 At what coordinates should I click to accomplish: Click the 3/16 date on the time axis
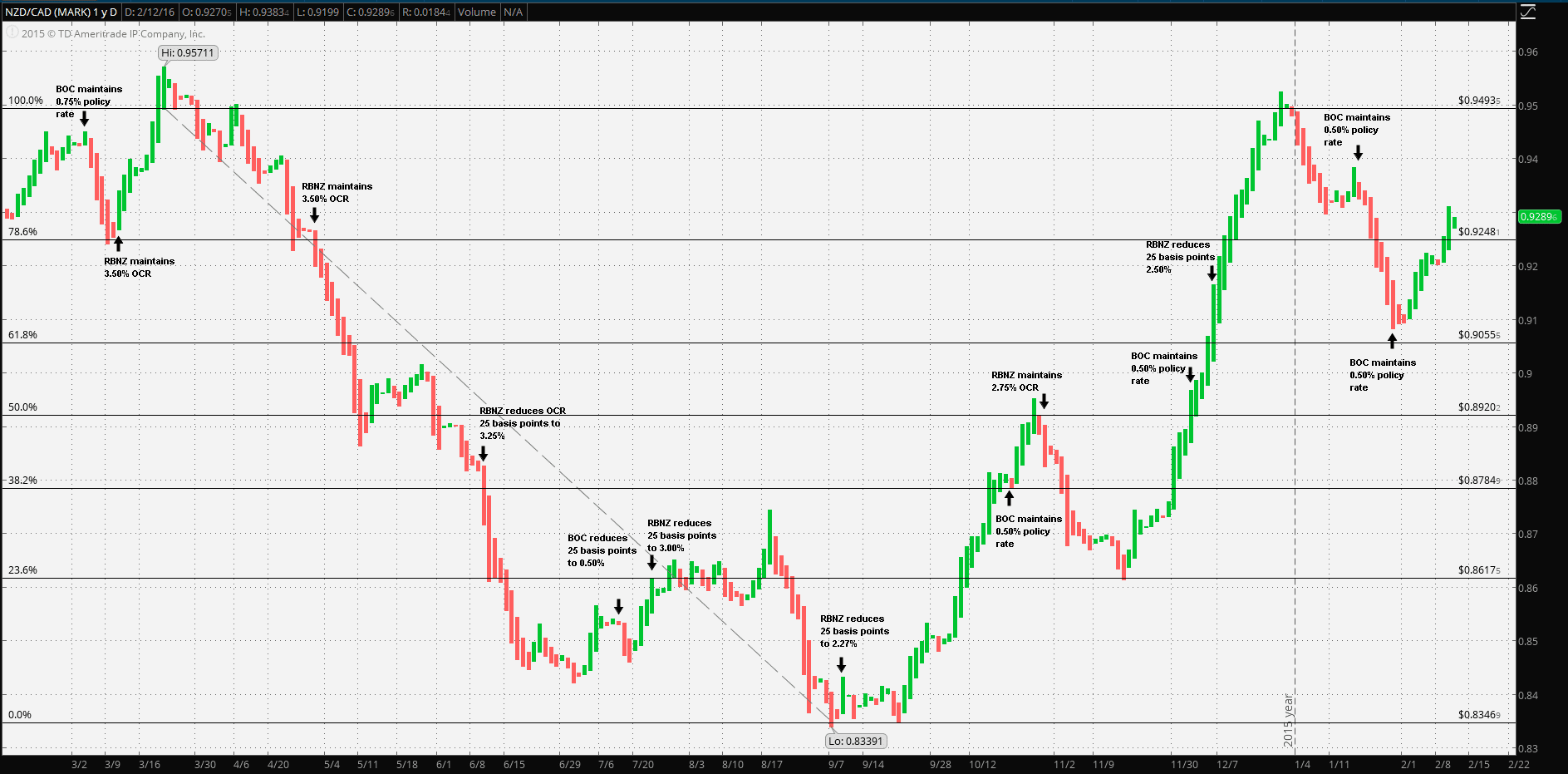pos(150,765)
